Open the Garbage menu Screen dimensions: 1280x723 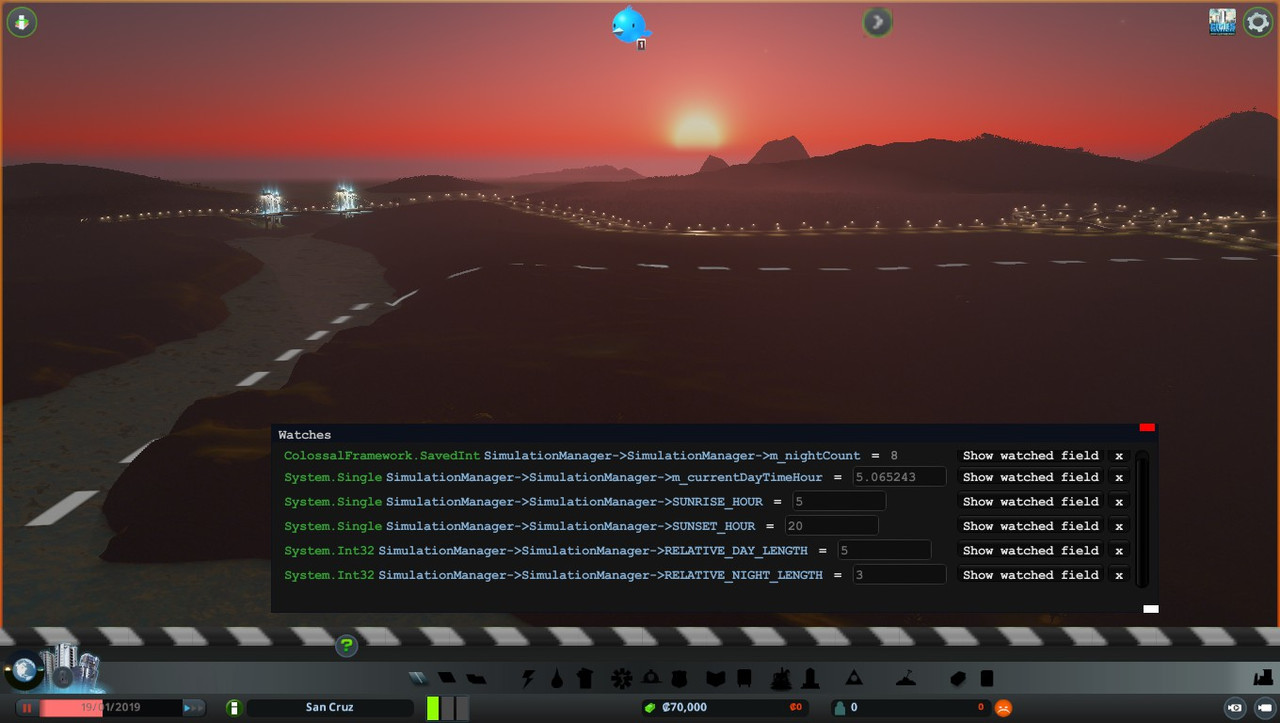click(586, 679)
